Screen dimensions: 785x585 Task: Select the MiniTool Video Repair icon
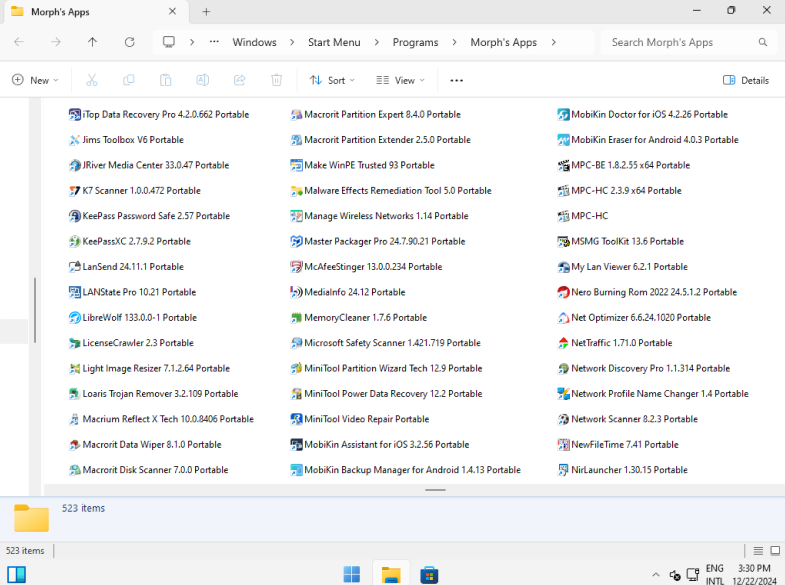click(296, 419)
